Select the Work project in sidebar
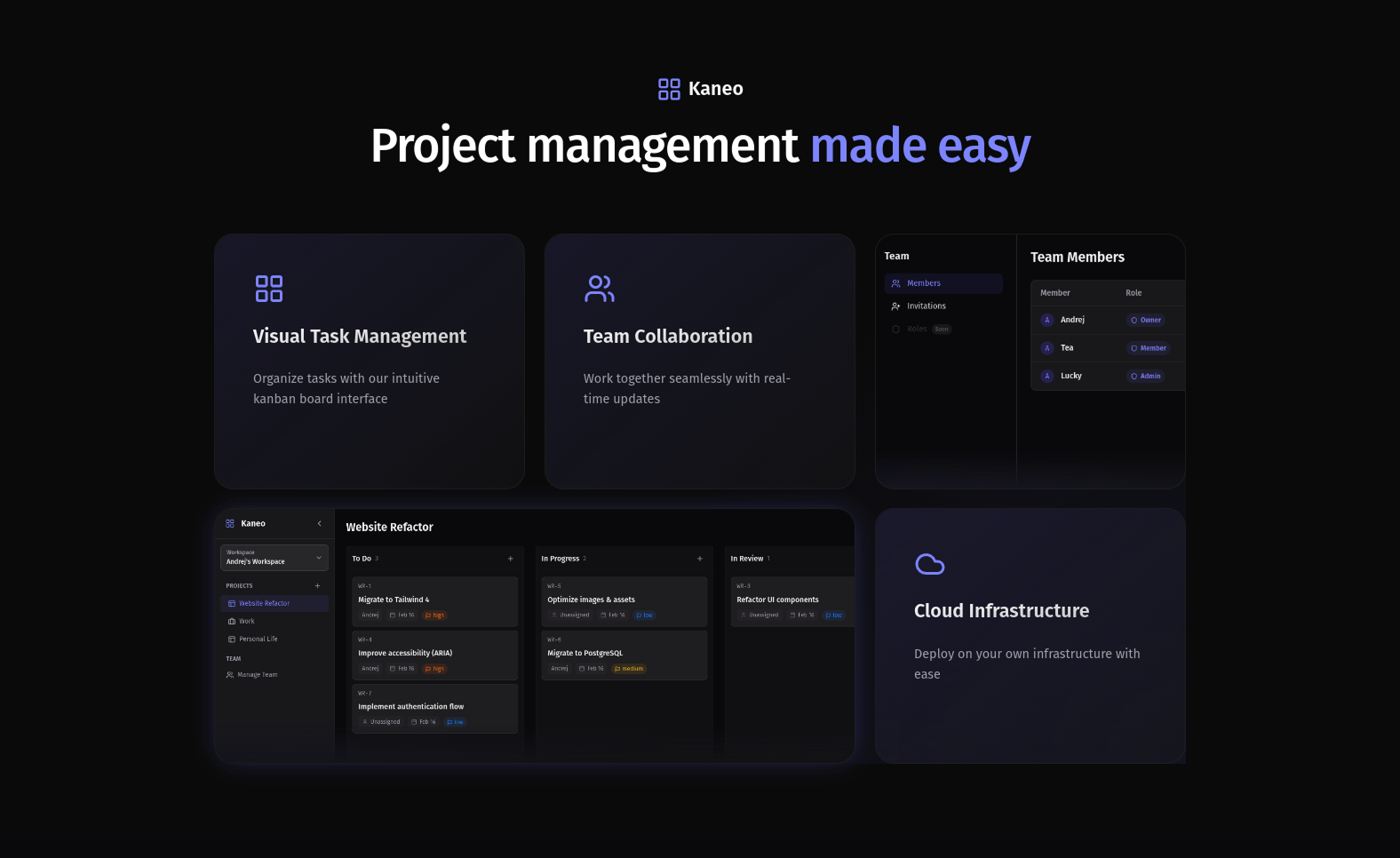Image resolution: width=1400 pixels, height=858 pixels. click(246, 621)
